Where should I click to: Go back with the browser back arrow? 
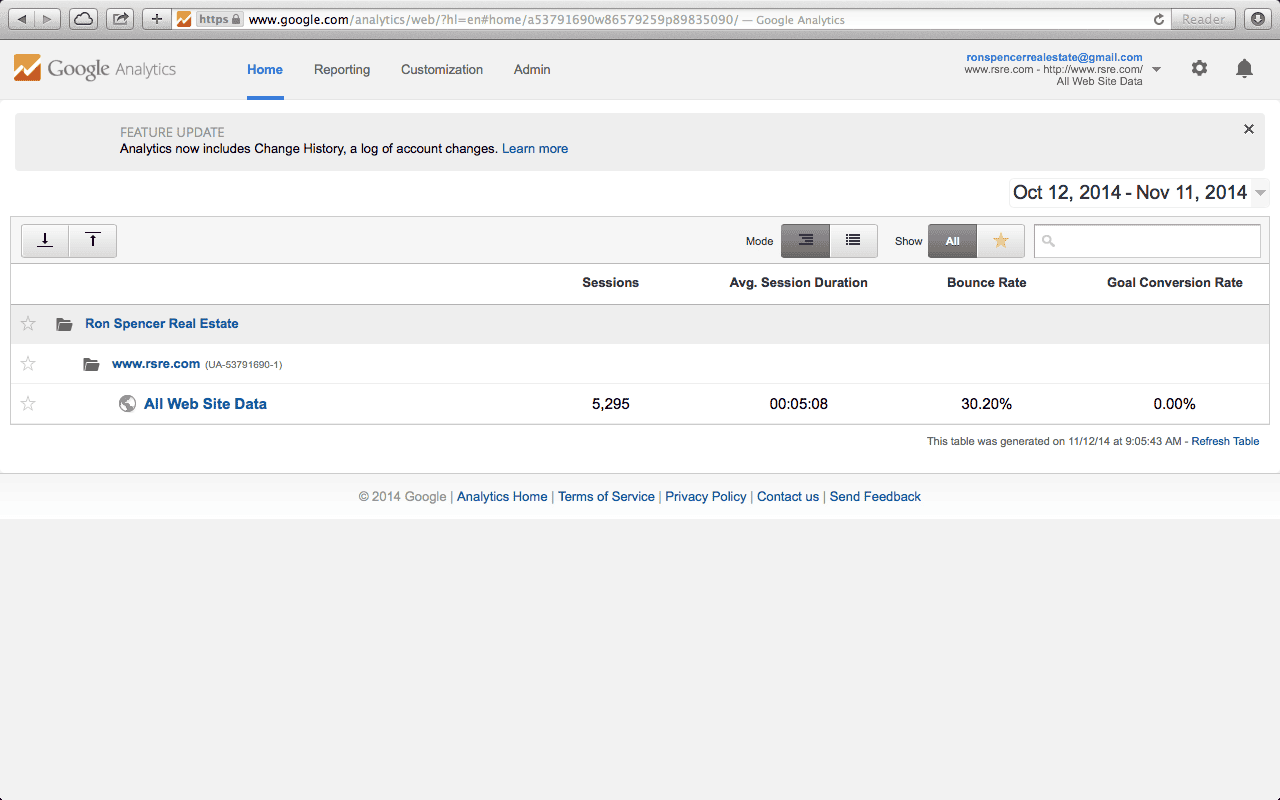tap(22, 18)
